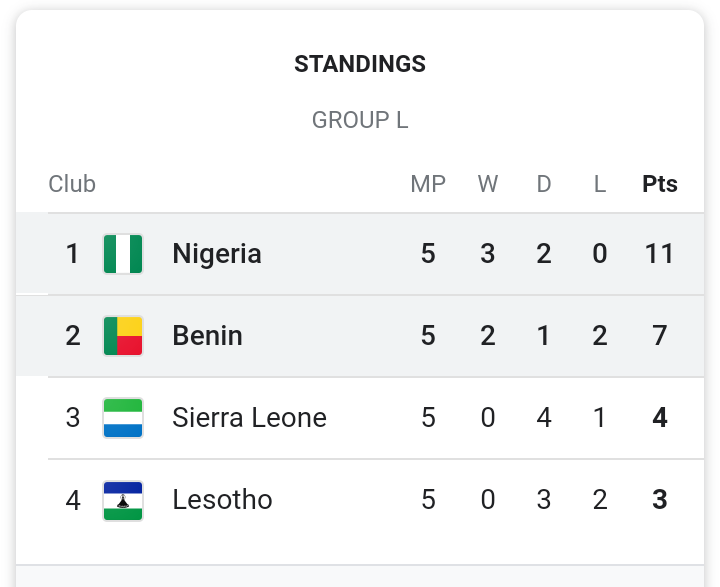
Task: Click the Sierra Leone flag icon
Action: (x=123, y=418)
